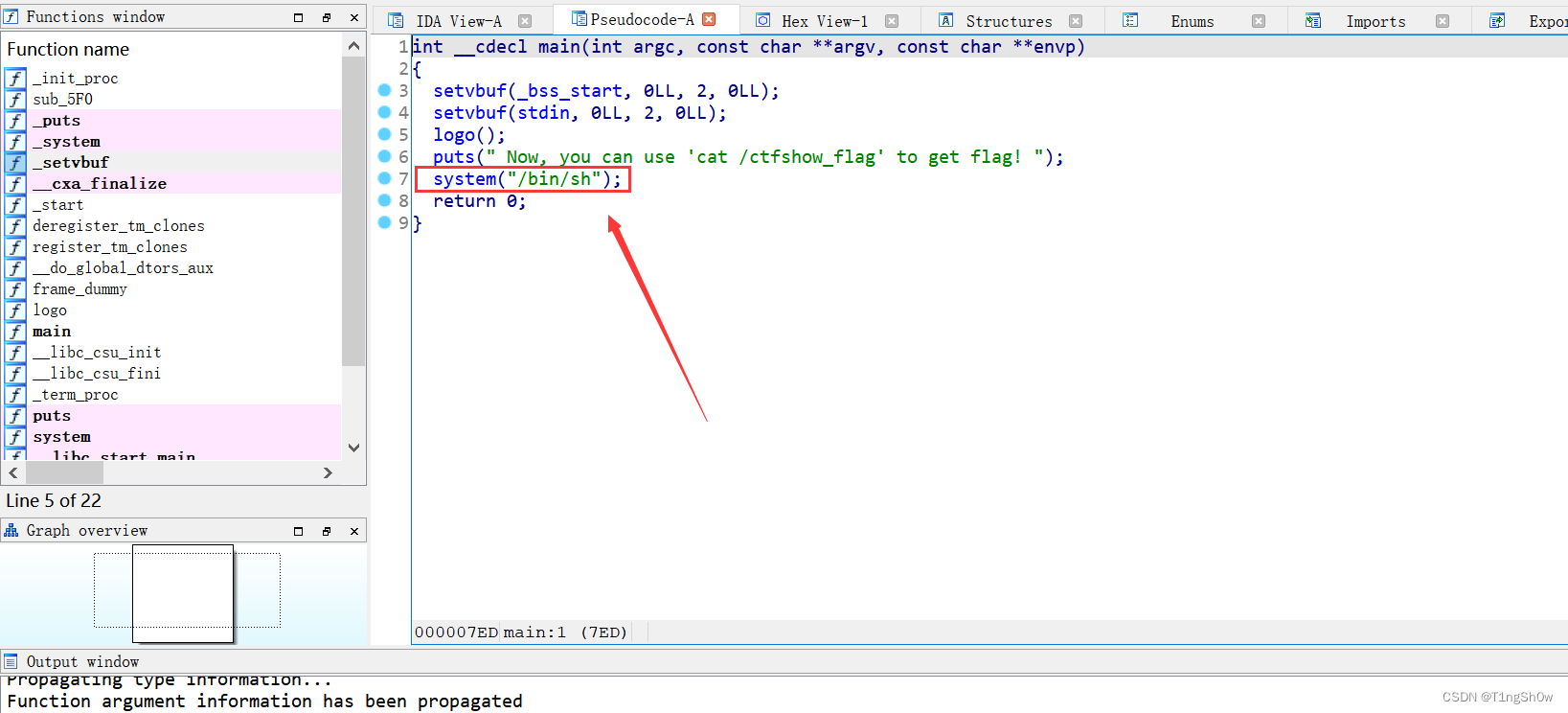Select __libc_csu_fini function
1568x713 pixels.
pyautogui.click(x=97, y=374)
